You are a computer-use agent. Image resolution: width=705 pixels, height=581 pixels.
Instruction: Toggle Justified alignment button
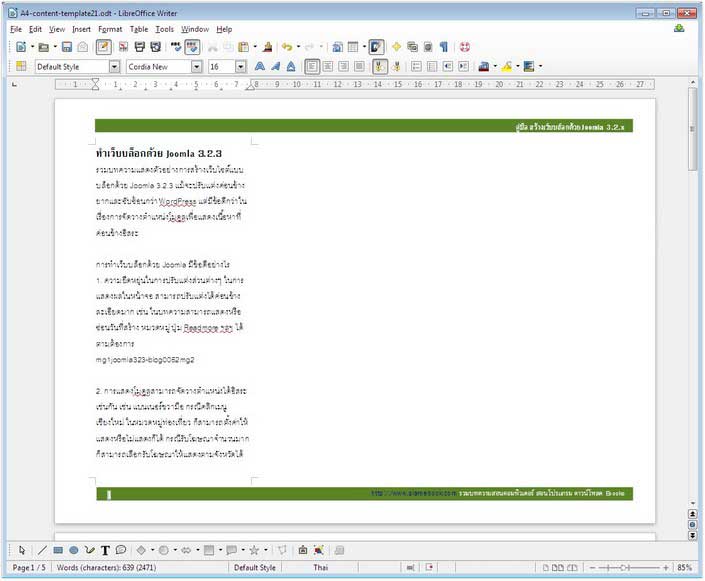pos(360,67)
